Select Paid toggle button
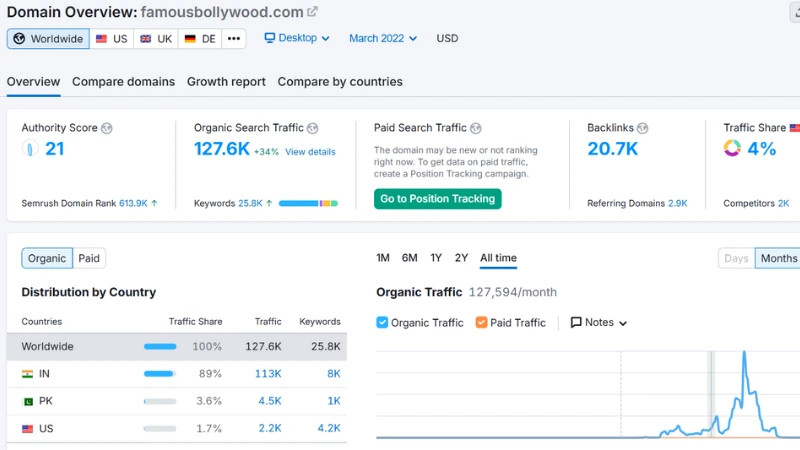The image size is (800, 450). coord(89,258)
